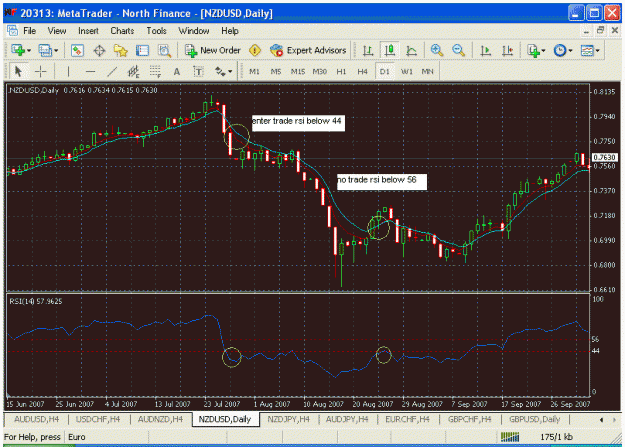
Task: Select the Crosshair tool
Action: pos(40,72)
